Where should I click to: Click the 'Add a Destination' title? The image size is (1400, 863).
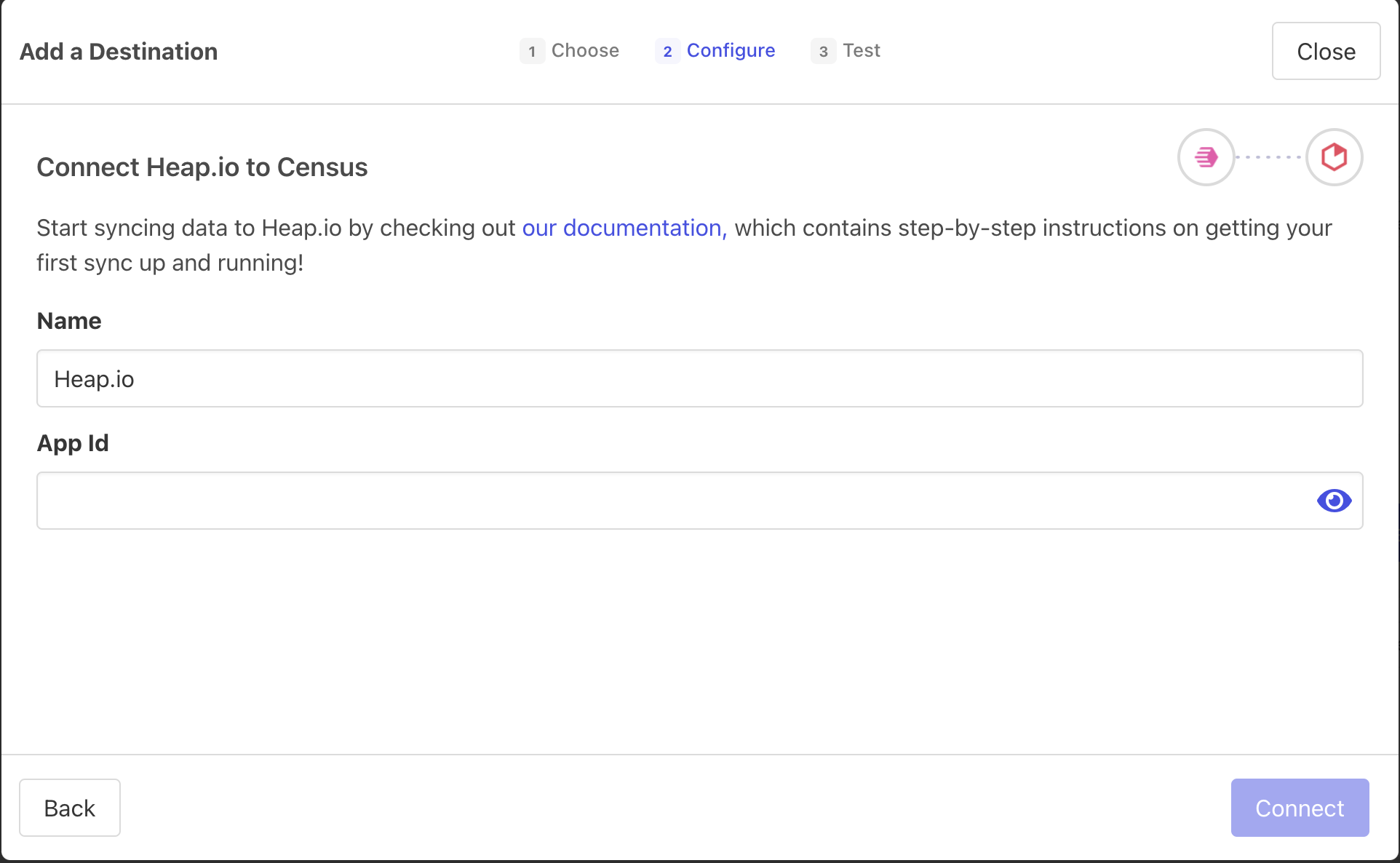[x=119, y=52]
